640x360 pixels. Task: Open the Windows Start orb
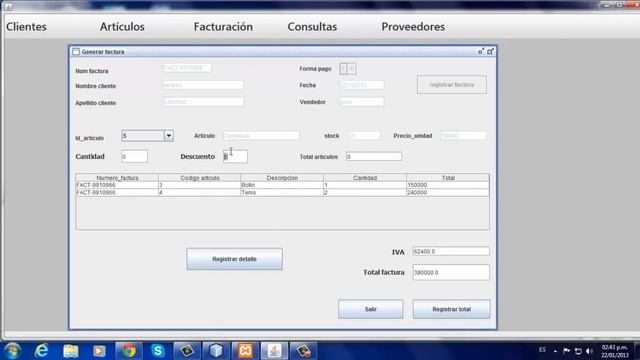click(12, 351)
